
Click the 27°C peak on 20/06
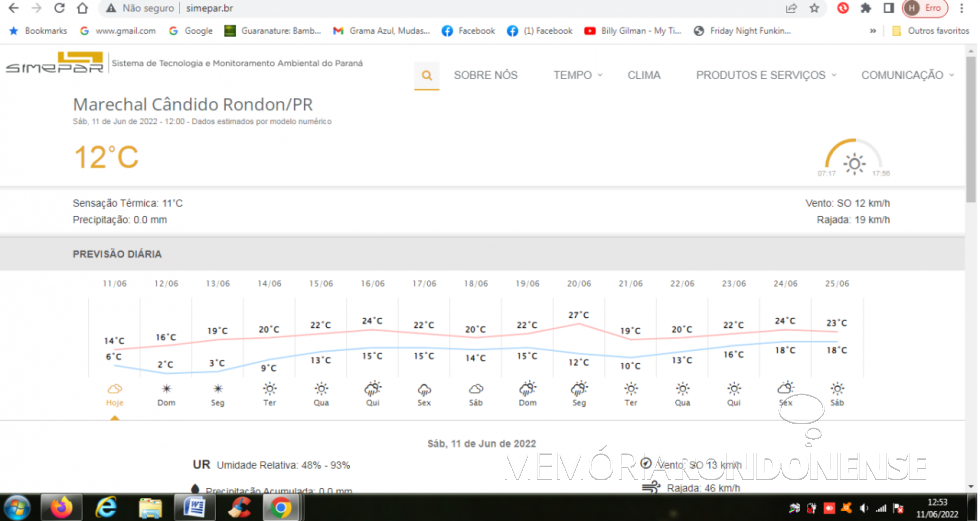579,315
